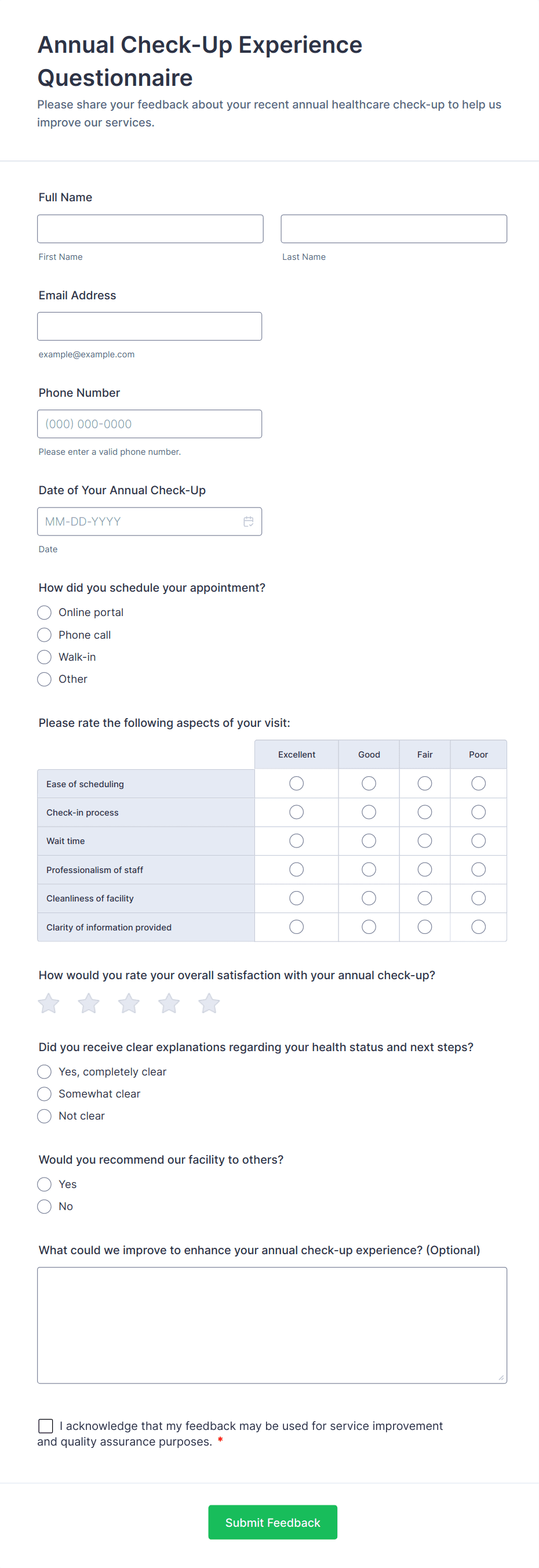Choose Yes, completely clear option

click(x=45, y=1071)
